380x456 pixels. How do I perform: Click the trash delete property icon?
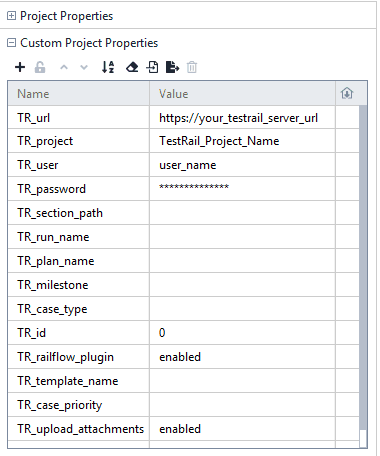click(x=192, y=67)
